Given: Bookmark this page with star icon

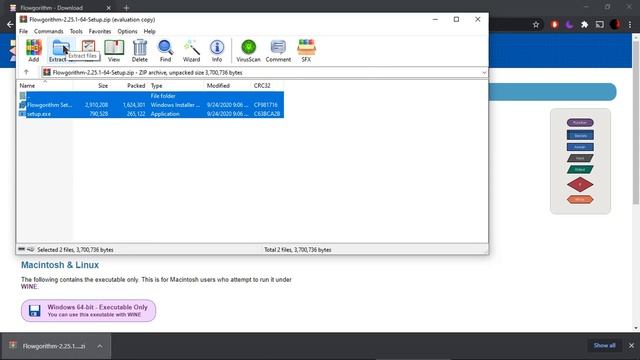Looking at the screenshot, I should pos(536,24).
